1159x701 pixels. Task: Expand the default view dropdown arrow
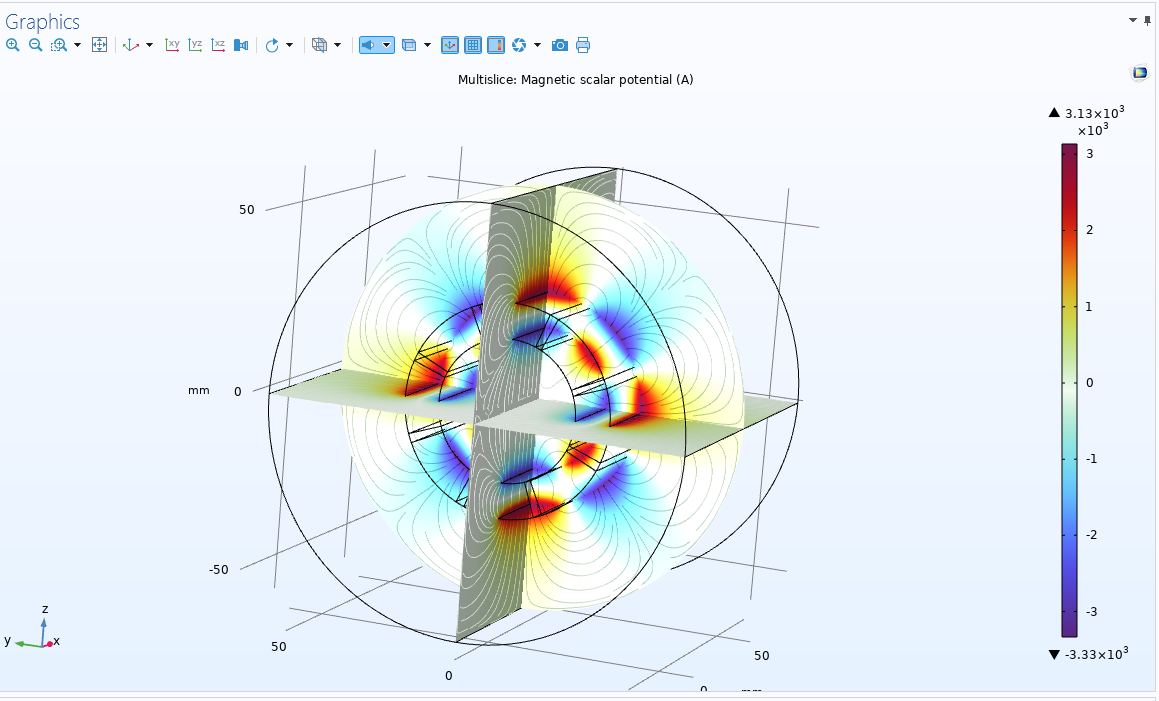pyautogui.click(x=150, y=45)
